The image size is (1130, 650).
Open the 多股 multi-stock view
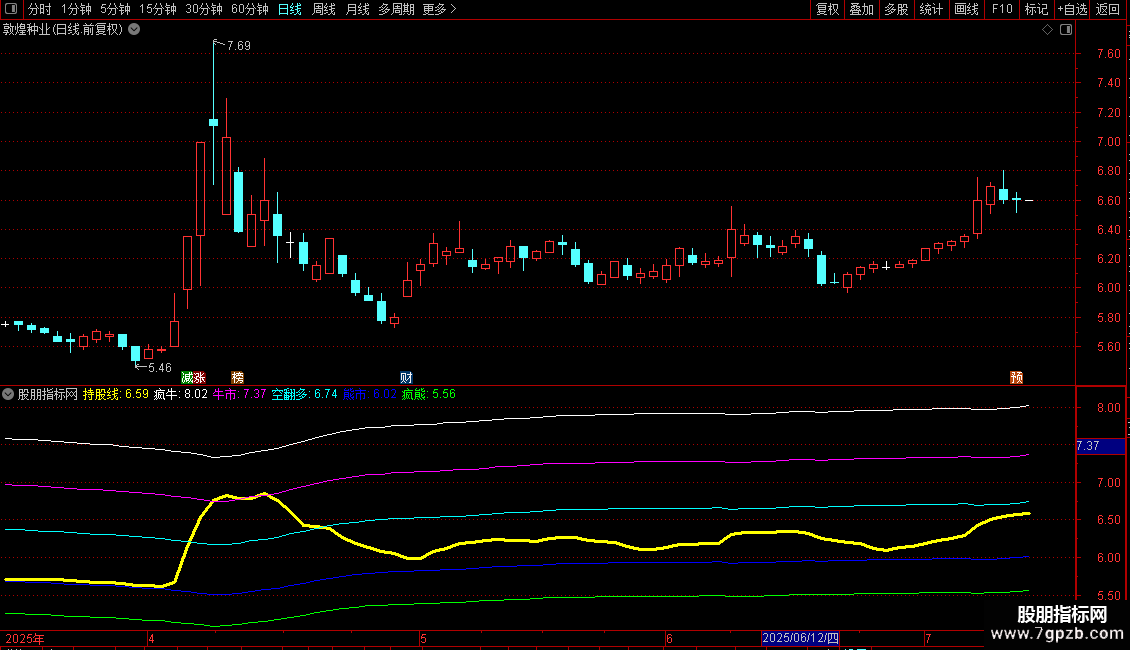pyautogui.click(x=897, y=9)
